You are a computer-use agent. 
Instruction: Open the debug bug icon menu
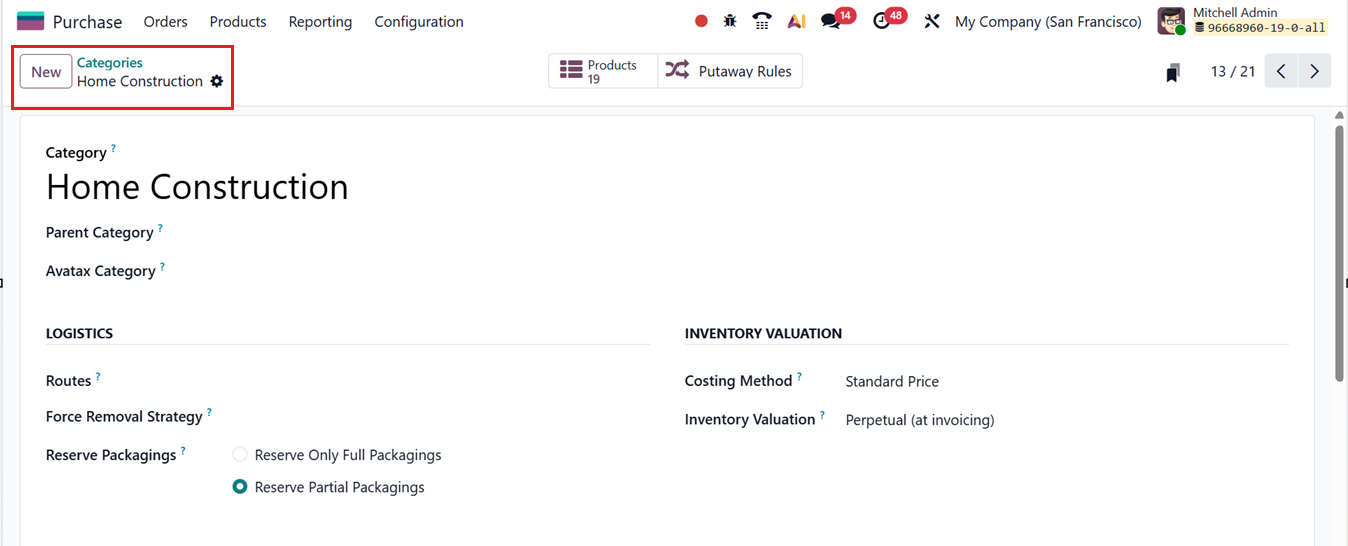pyautogui.click(x=730, y=21)
